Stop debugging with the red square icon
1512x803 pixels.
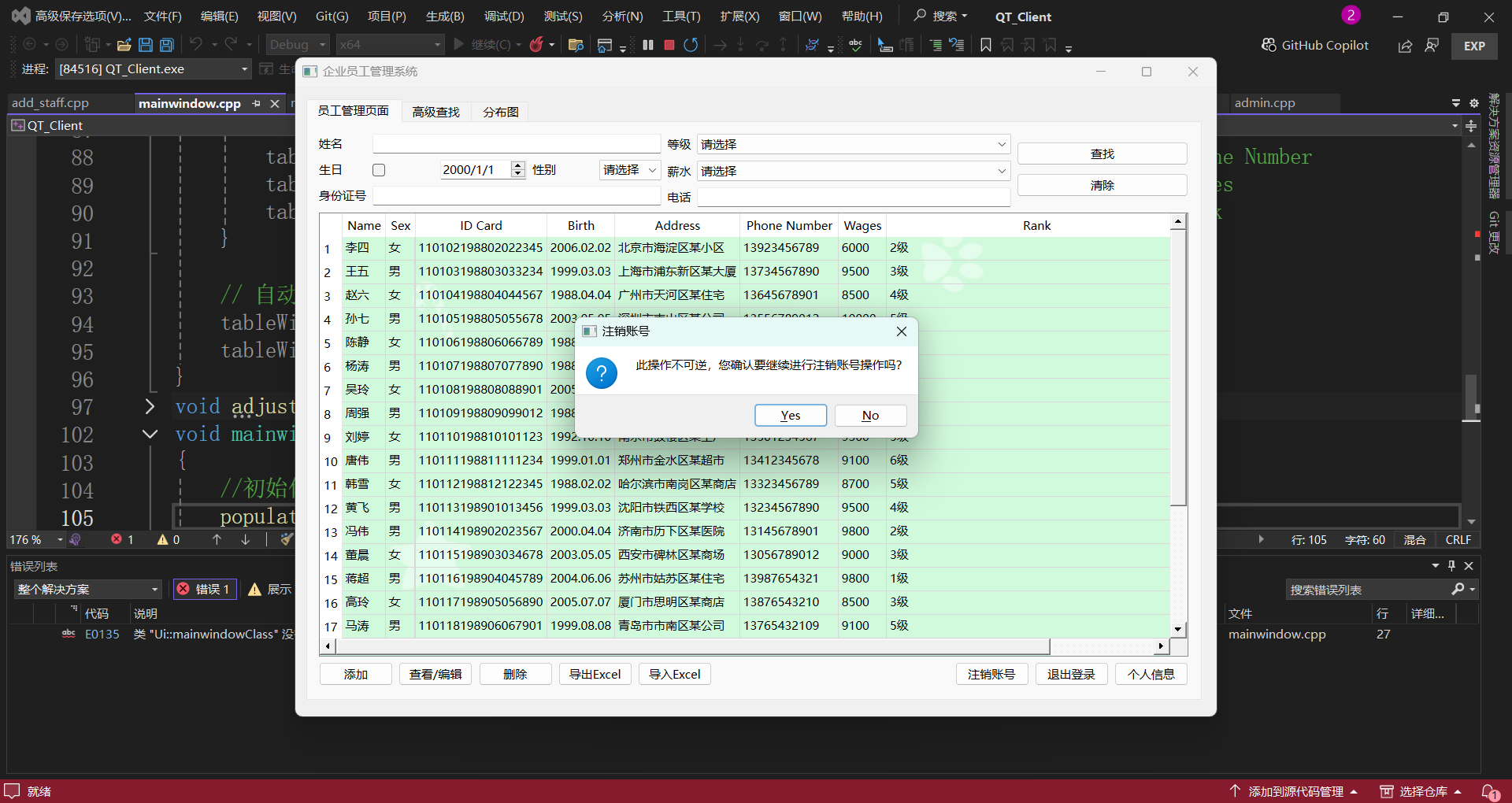(669, 45)
